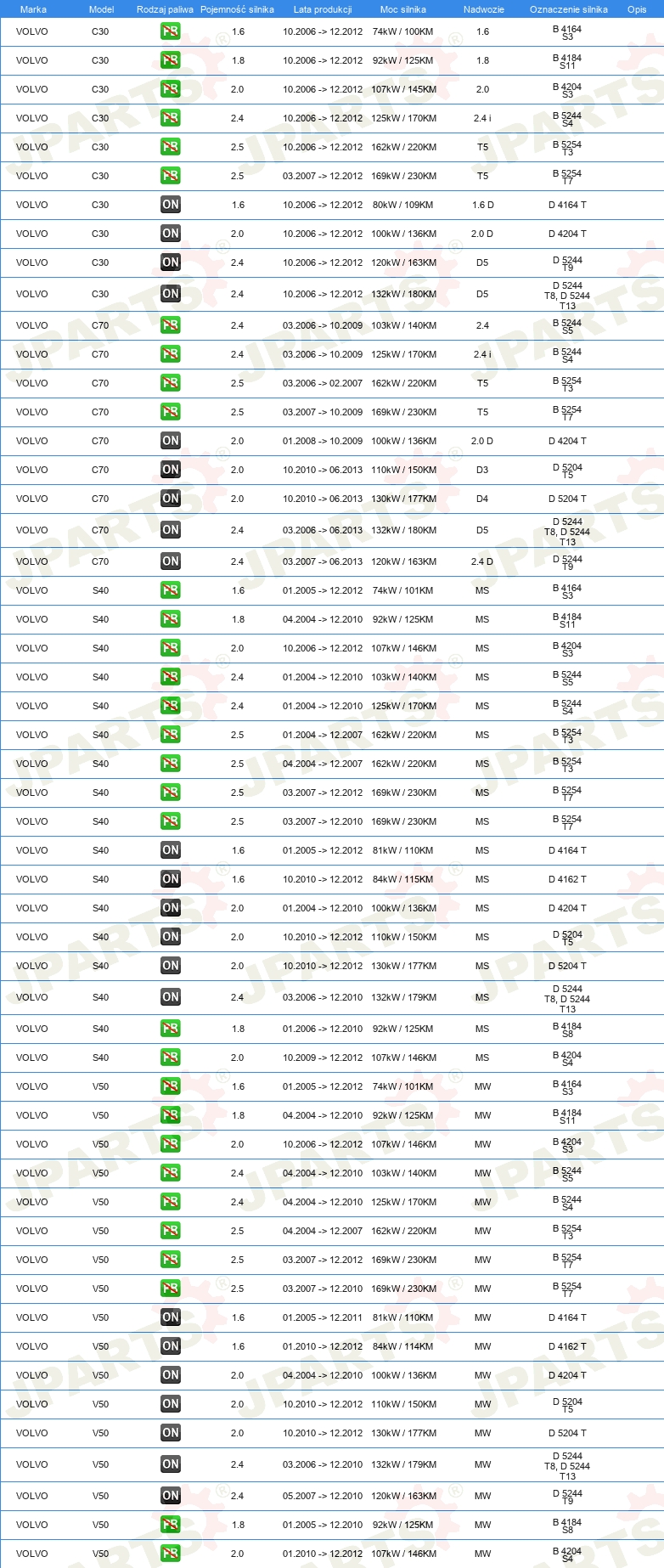Screen dimensions: 664x1568
Task: Click production years 01.2005 -> 12.2011
Action: point(323,1317)
